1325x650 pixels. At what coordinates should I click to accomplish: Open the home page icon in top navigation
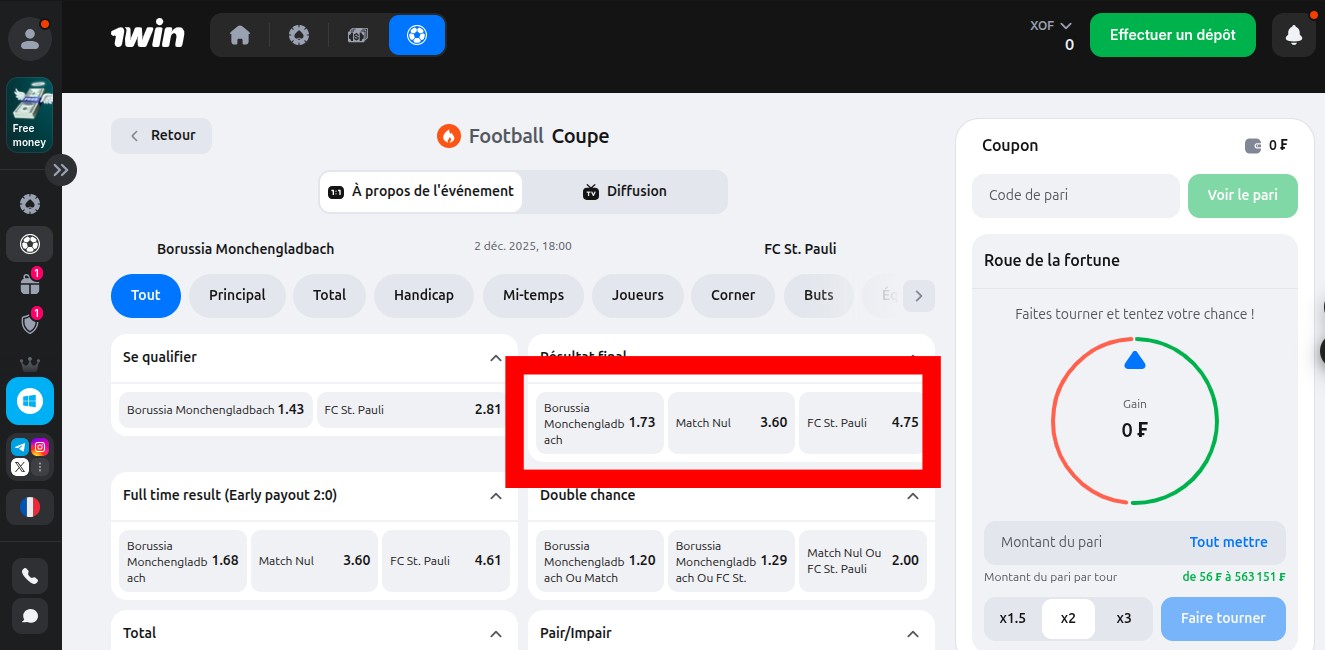[x=240, y=35]
